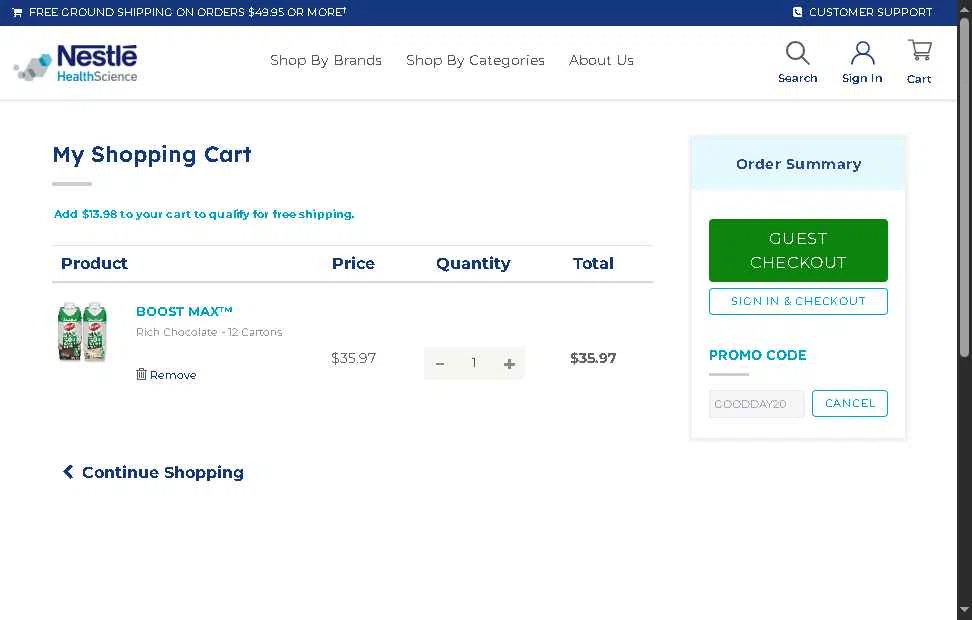This screenshot has height=620, width=972.
Task: Click the Customer Support link
Action: click(870, 12)
